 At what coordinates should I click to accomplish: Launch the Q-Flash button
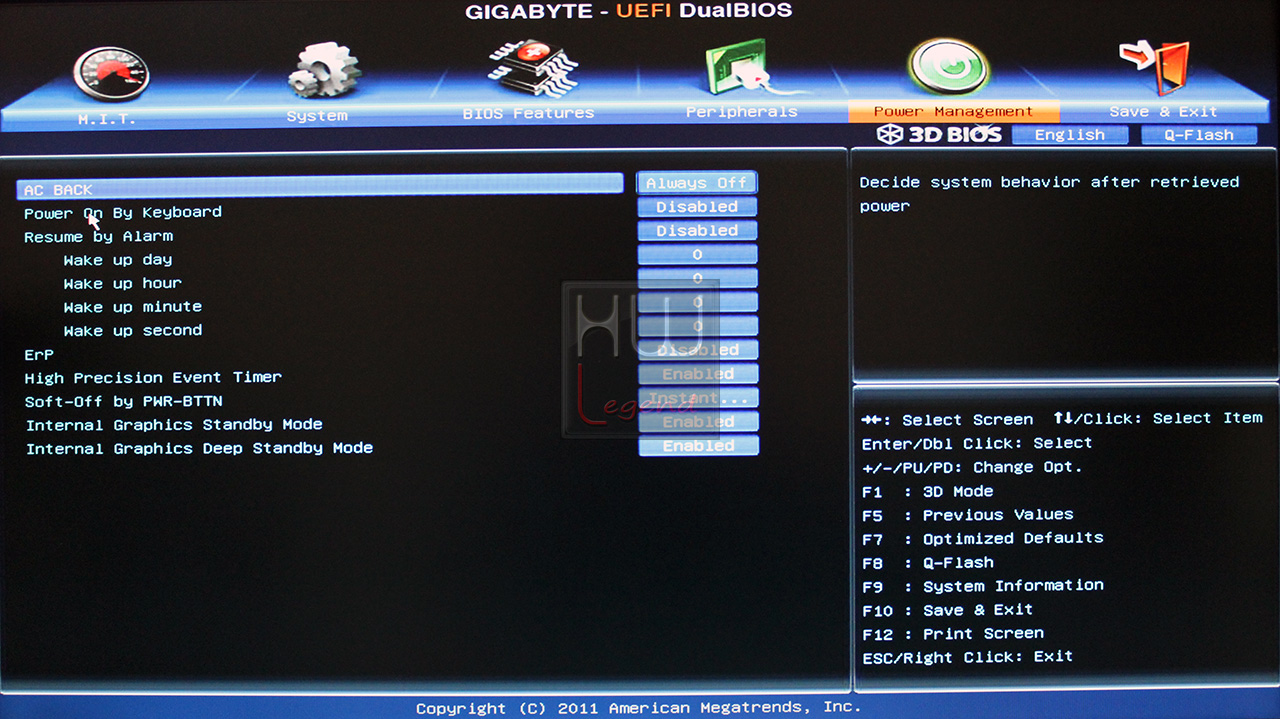click(1199, 135)
